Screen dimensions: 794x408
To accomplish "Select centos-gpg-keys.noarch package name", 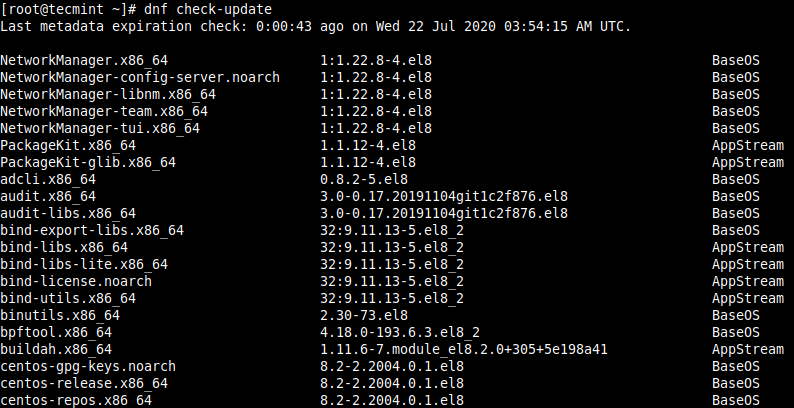I will click(x=88, y=366).
